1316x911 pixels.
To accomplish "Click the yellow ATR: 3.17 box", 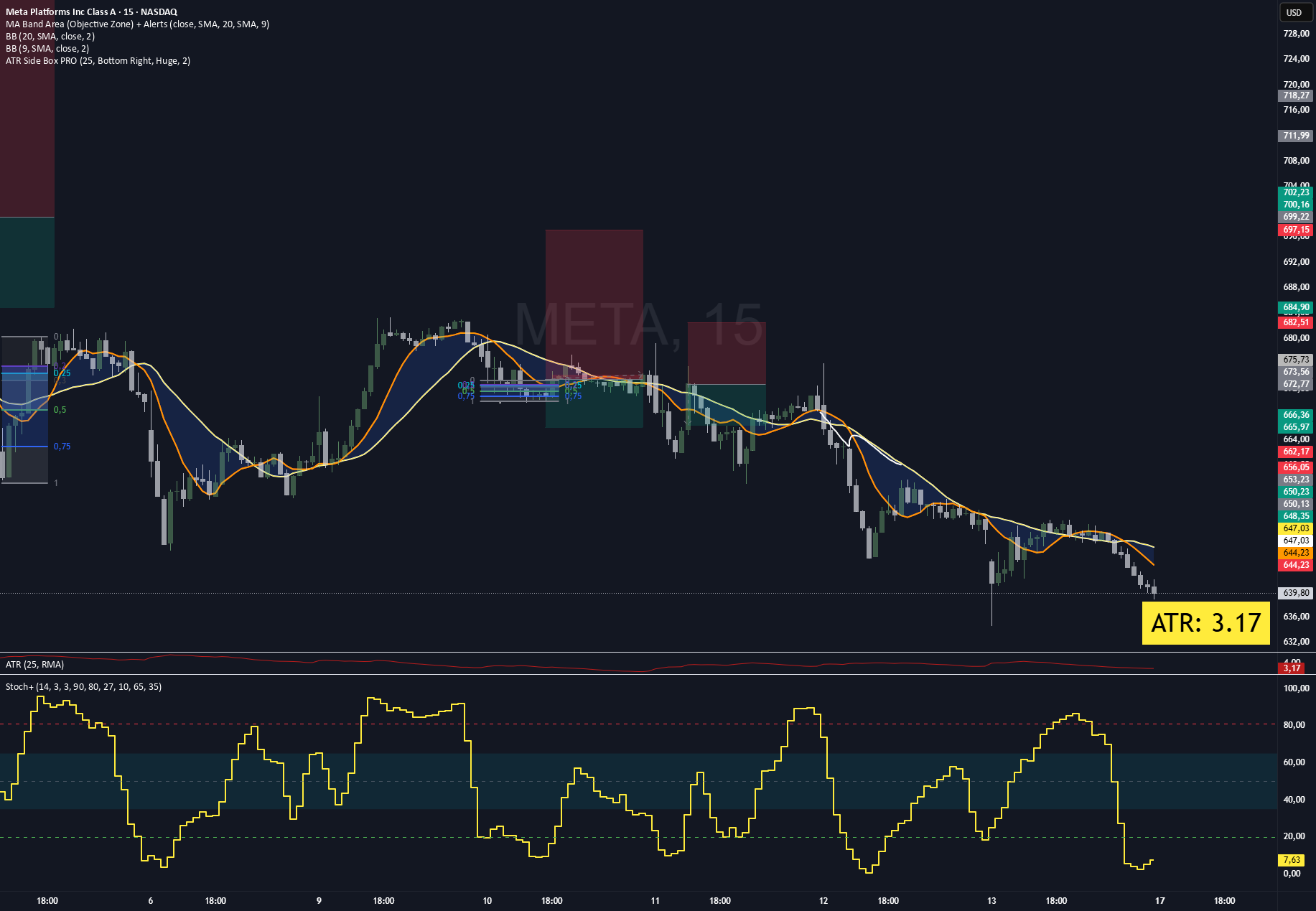I will point(1205,622).
